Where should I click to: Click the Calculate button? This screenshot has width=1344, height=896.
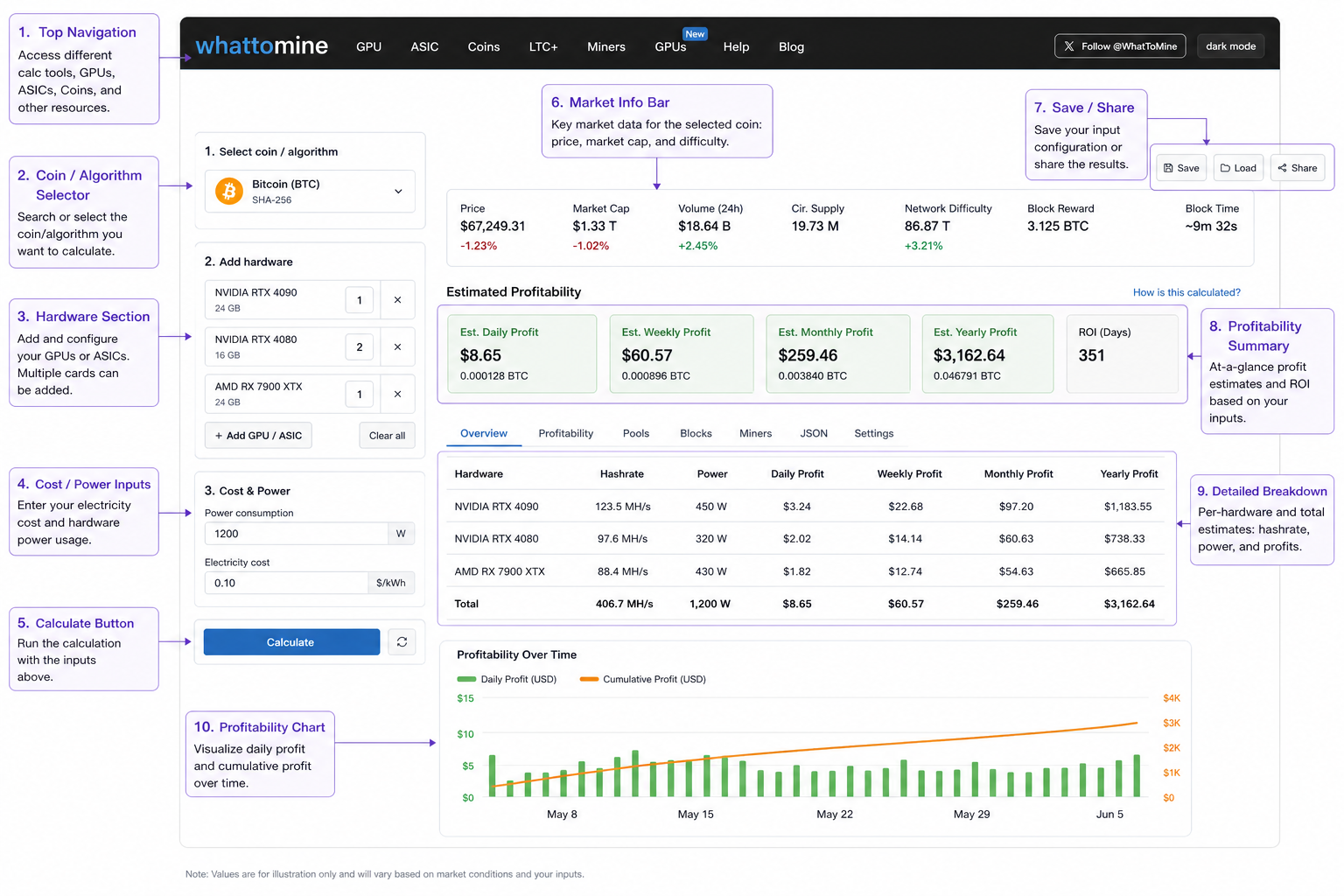pos(291,641)
